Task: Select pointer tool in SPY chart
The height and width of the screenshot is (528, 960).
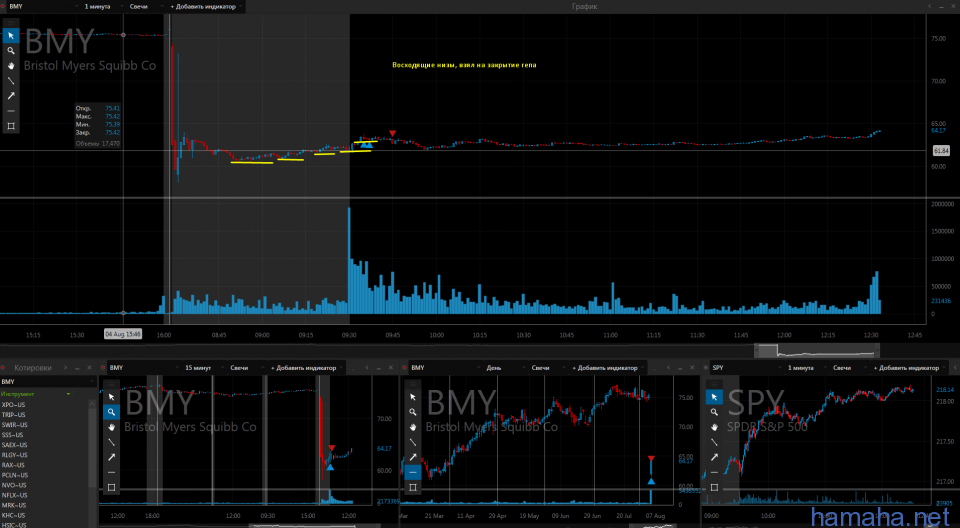Action: click(714, 397)
